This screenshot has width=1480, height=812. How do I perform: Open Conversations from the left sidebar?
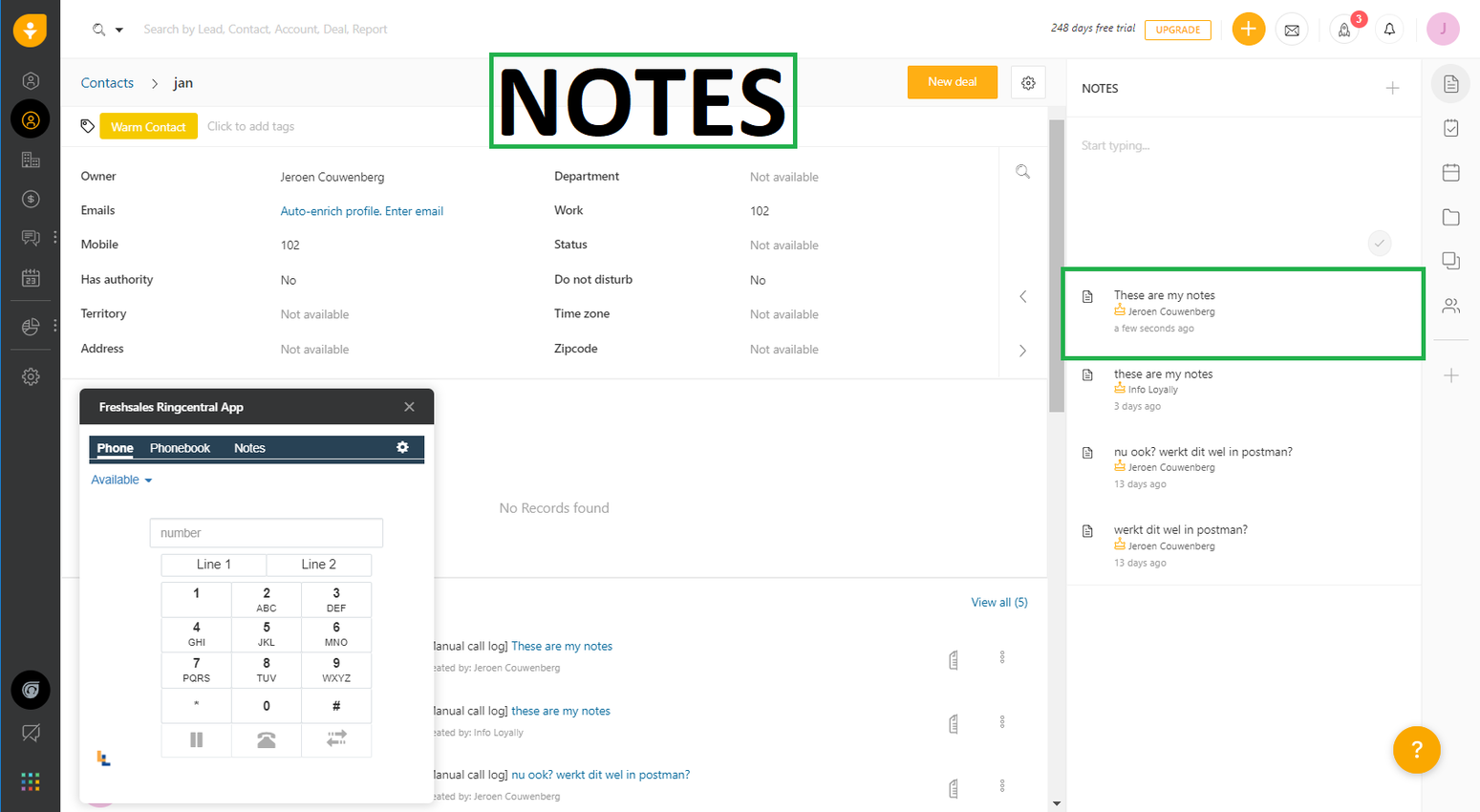[x=31, y=237]
